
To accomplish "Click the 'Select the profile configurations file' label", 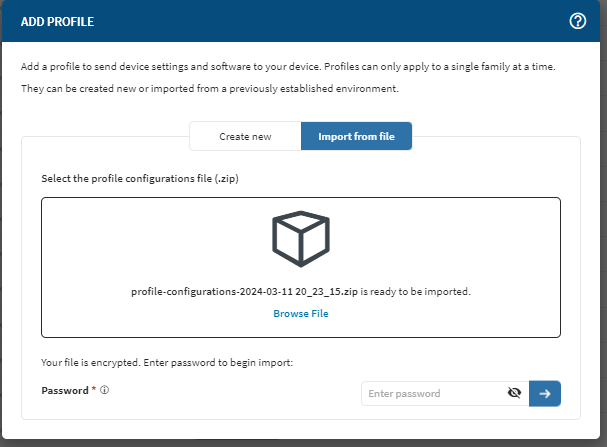I will [140, 178].
